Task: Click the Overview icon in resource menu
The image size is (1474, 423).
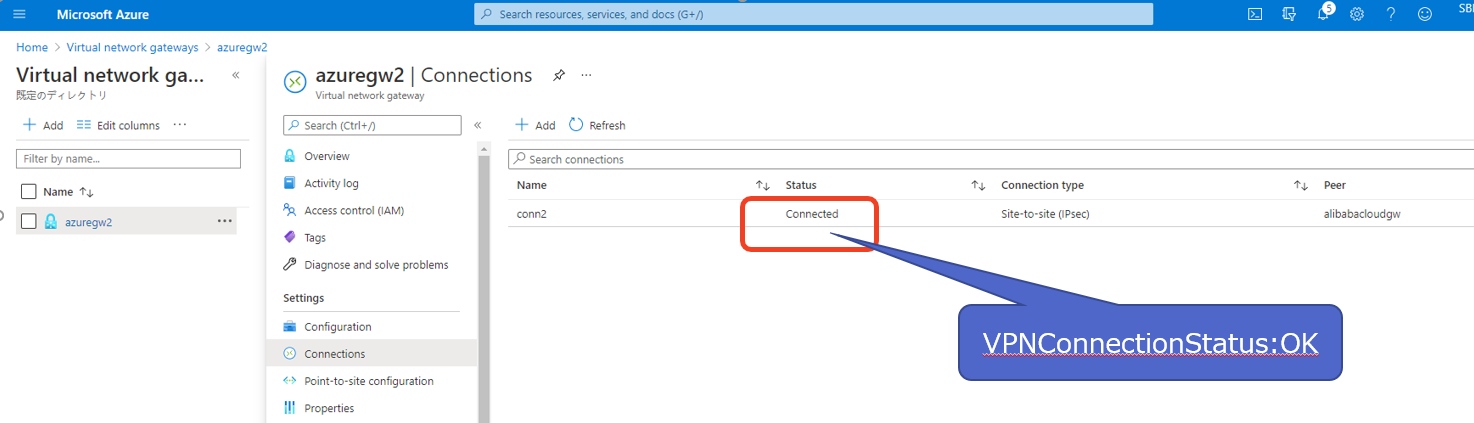Action: [290, 156]
